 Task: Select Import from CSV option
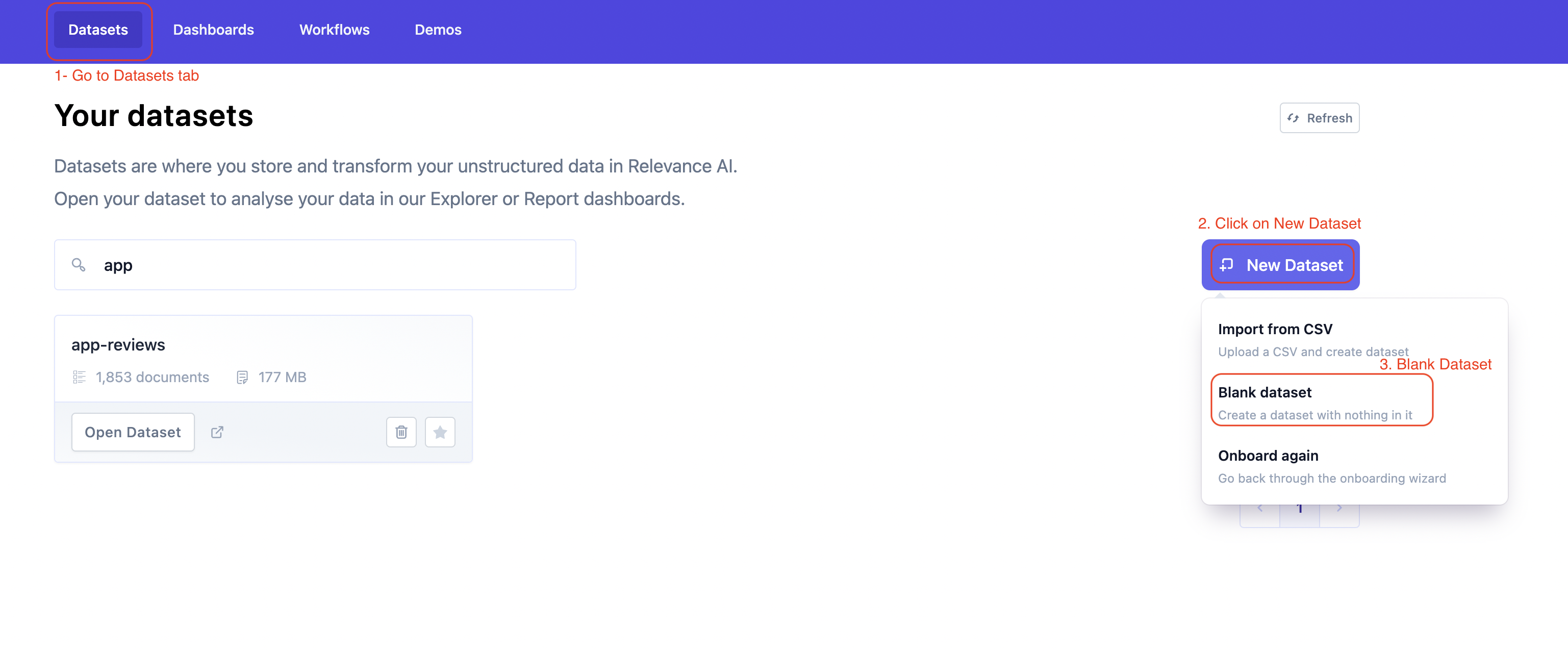(1312, 339)
